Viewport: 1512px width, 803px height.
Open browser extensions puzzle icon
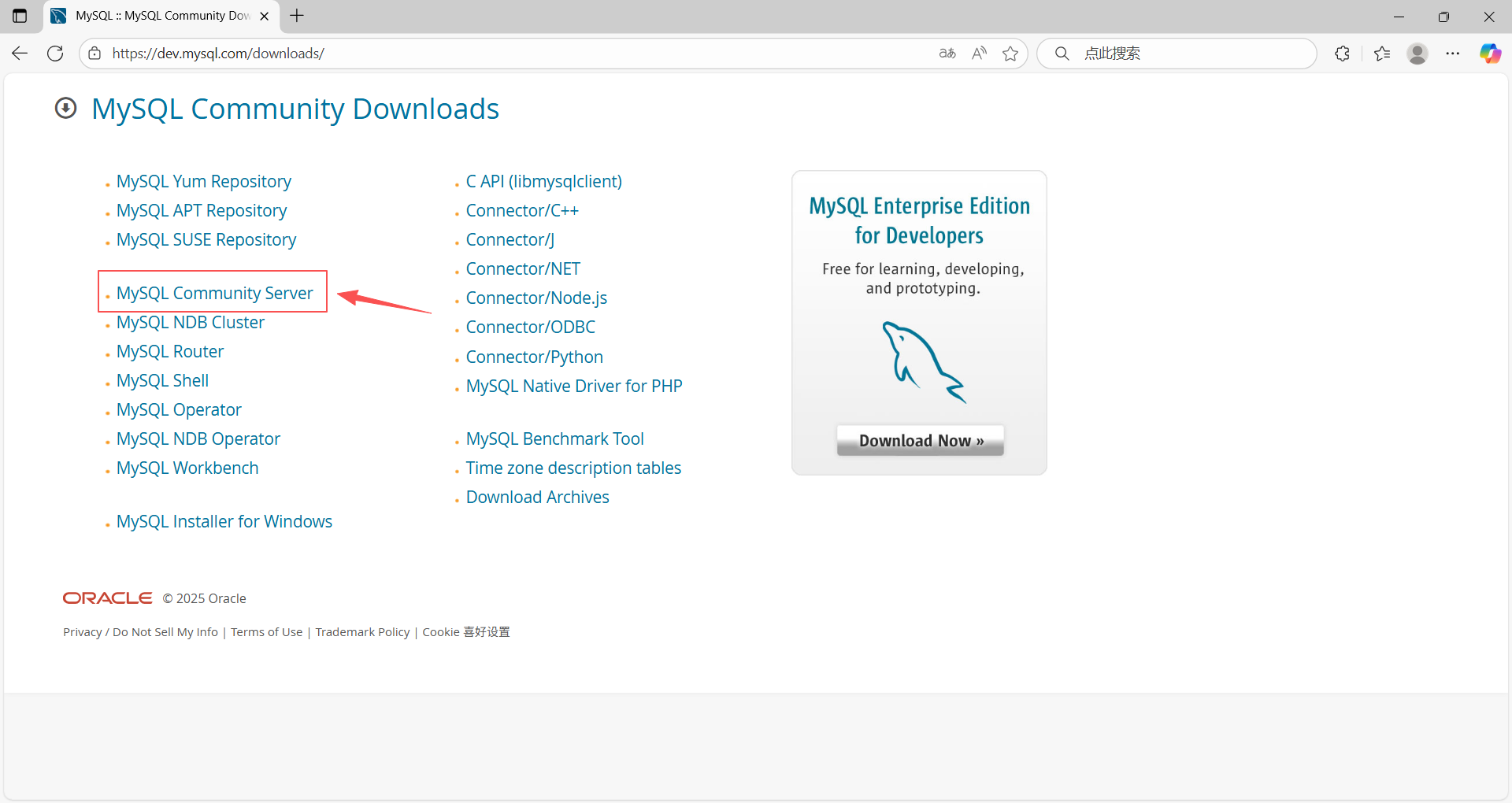1343,54
